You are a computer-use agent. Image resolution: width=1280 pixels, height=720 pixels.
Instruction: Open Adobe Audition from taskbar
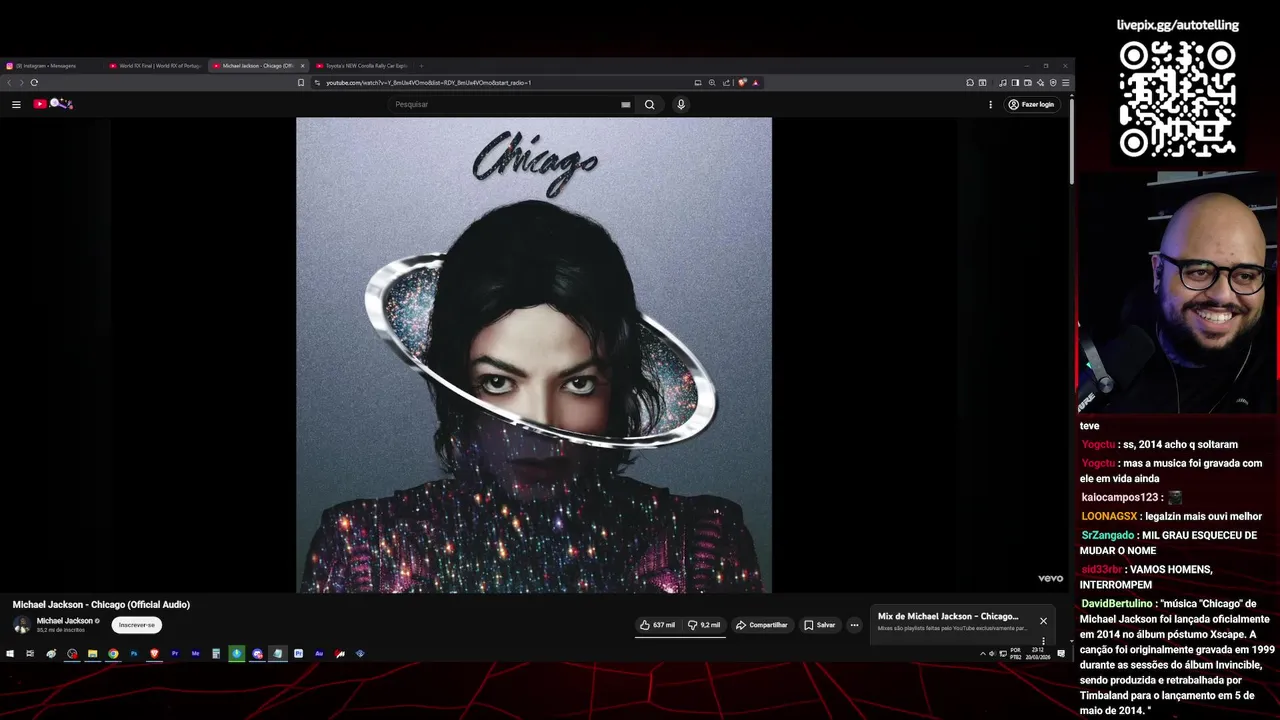pyautogui.click(x=319, y=654)
